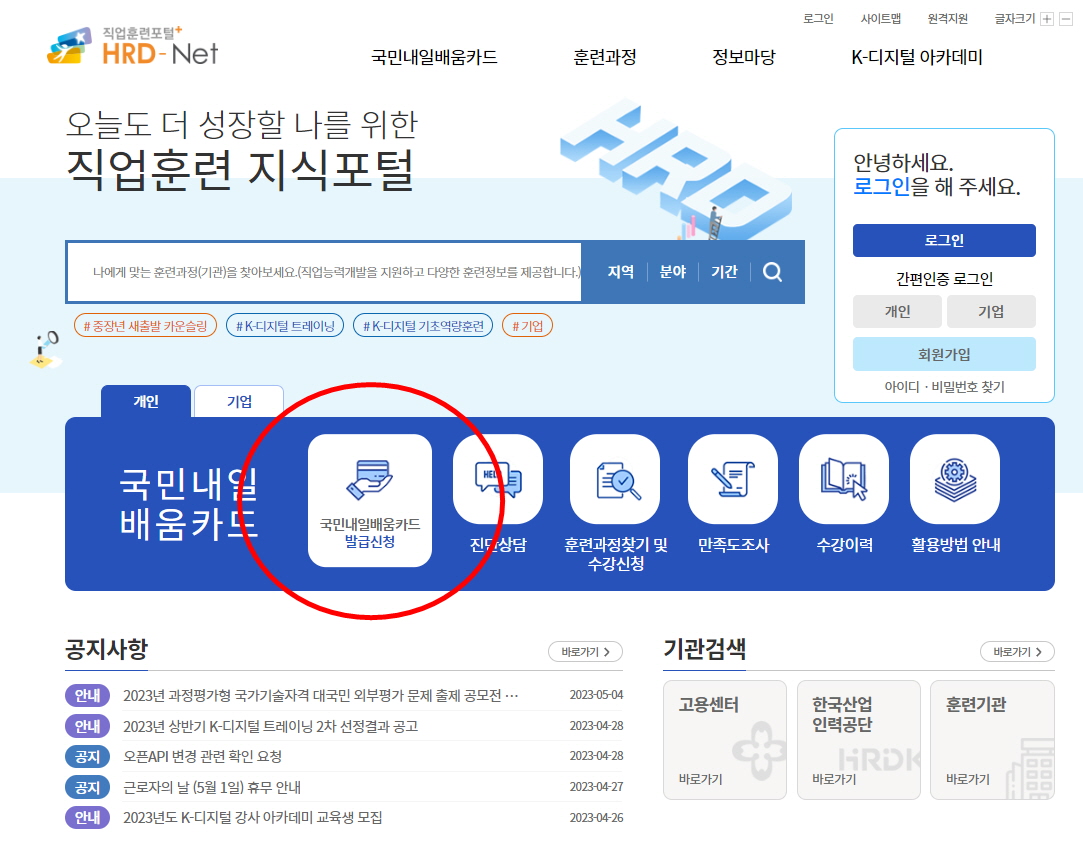Click the blue 로그인 text in greeting
Viewport: 1083px width, 853px height.
pos(881,186)
